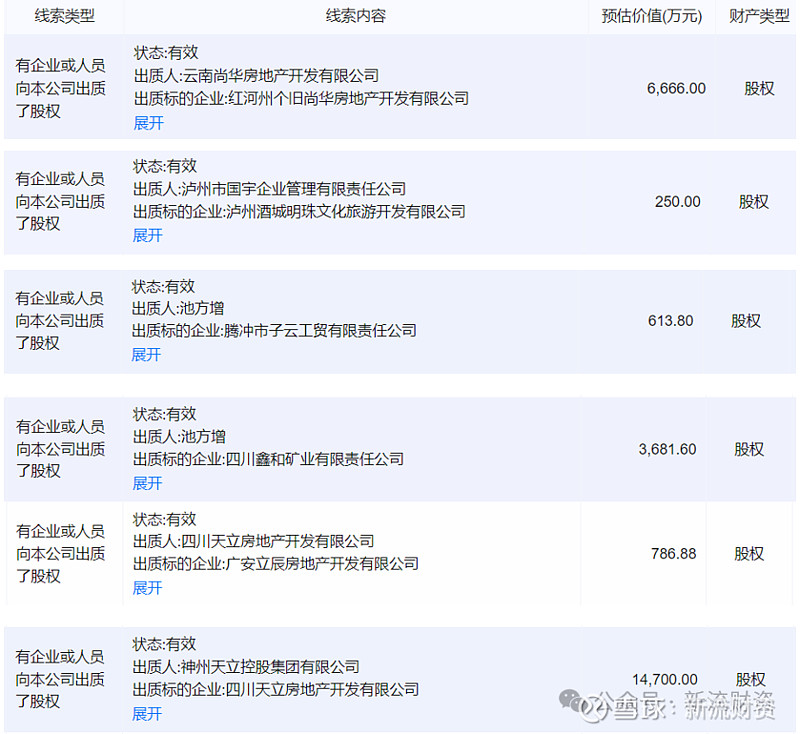800x734 pixels.
Task: Click 状态:有效 in the 14,700.00 row
Action: coord(164,644)
